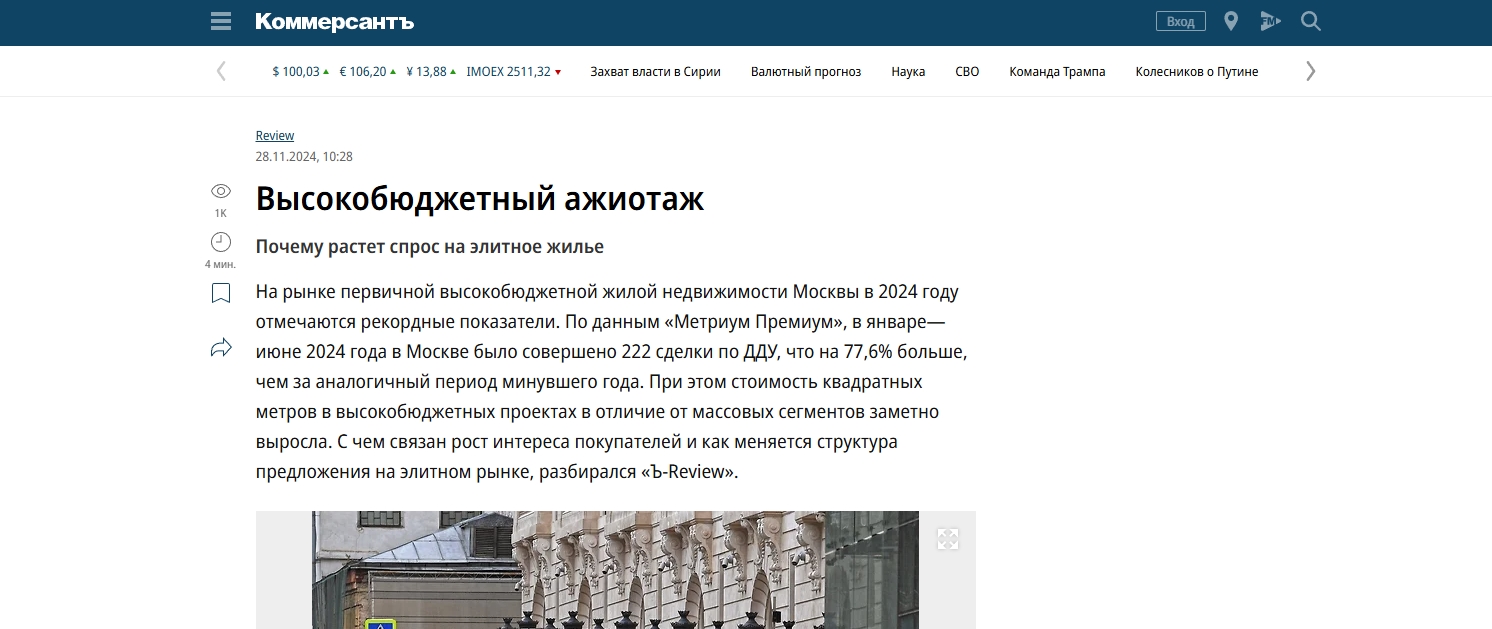Open the Захват власти в Сирии story
This screenshot has height=629, width=1492.
[x=654, y=71]
